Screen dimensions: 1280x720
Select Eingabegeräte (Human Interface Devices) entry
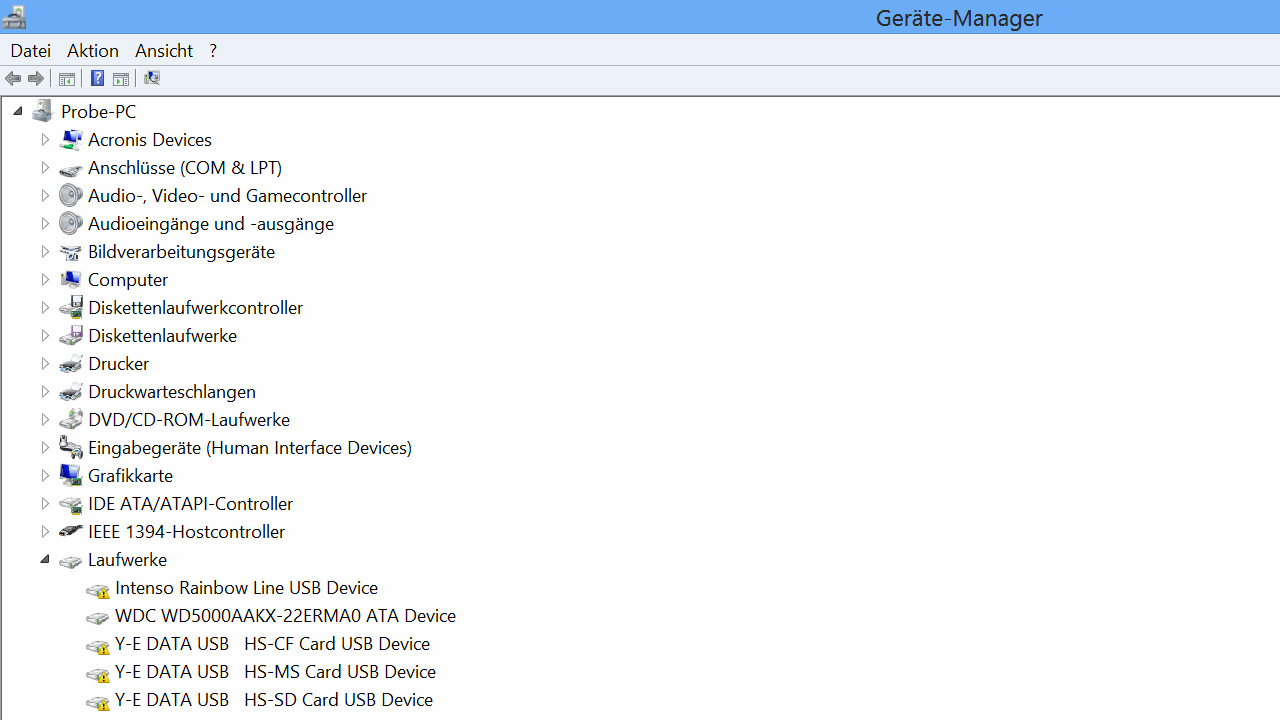click(x=249, y=448)
